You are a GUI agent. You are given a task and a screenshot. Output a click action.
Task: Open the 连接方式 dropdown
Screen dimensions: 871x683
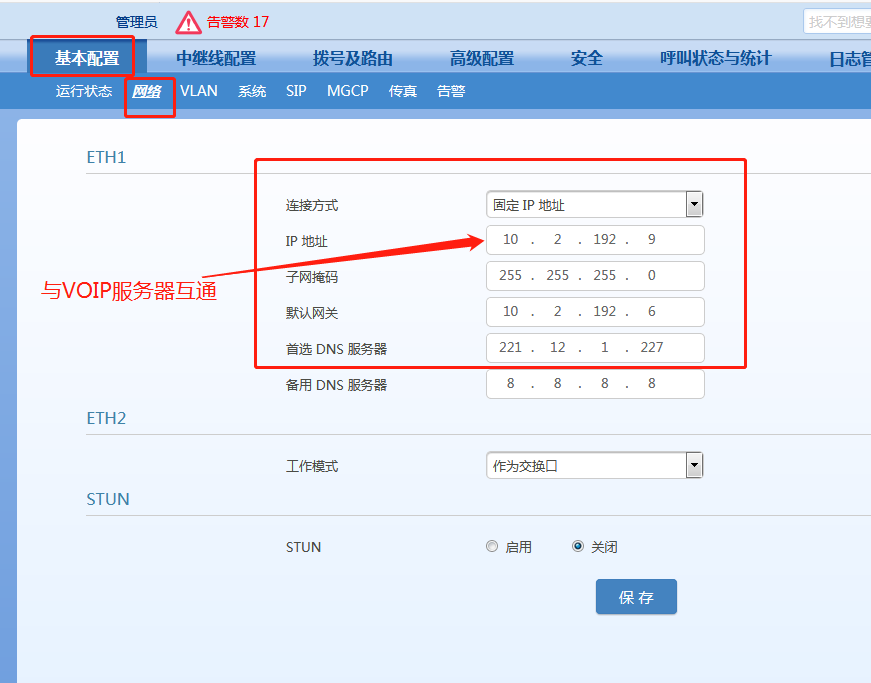(694, 204)
